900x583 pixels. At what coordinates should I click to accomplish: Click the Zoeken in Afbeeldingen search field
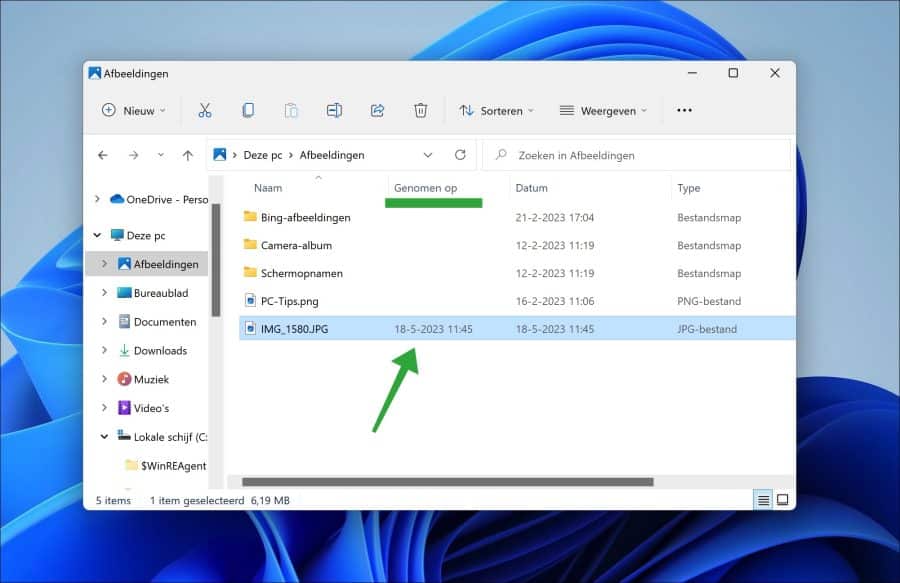point(635,155)
